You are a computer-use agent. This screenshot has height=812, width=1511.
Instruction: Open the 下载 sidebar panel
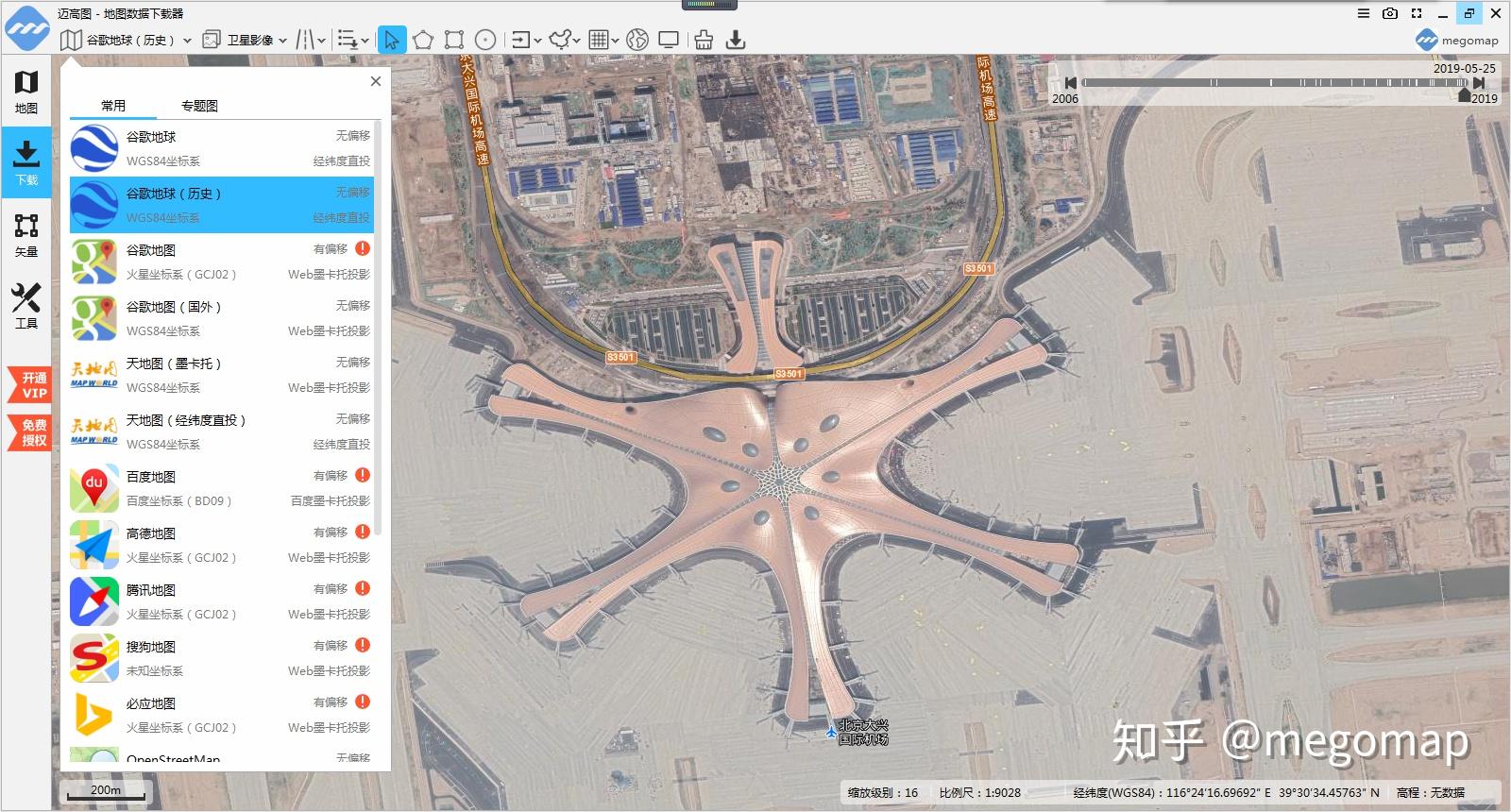[x=26, y=162]
